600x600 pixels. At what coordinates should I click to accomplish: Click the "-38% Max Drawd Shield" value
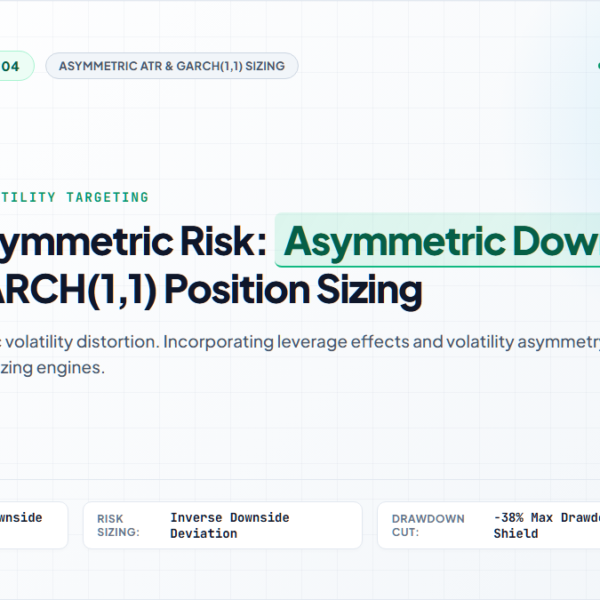(x=546, y=525)
